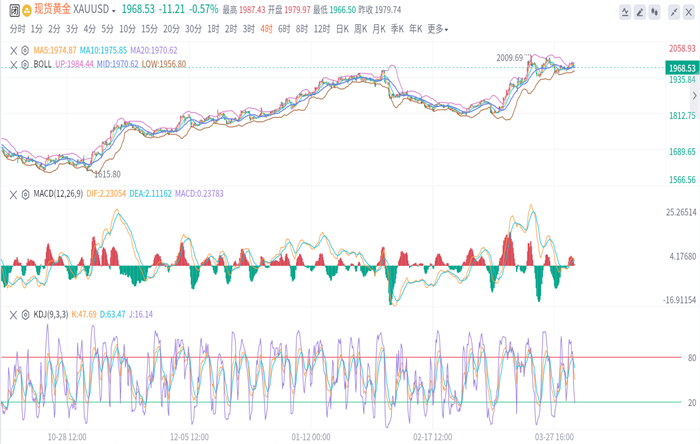Remove the BOLL indicator with its X
This screenshot has height=444, width=700.
(13, 64)
